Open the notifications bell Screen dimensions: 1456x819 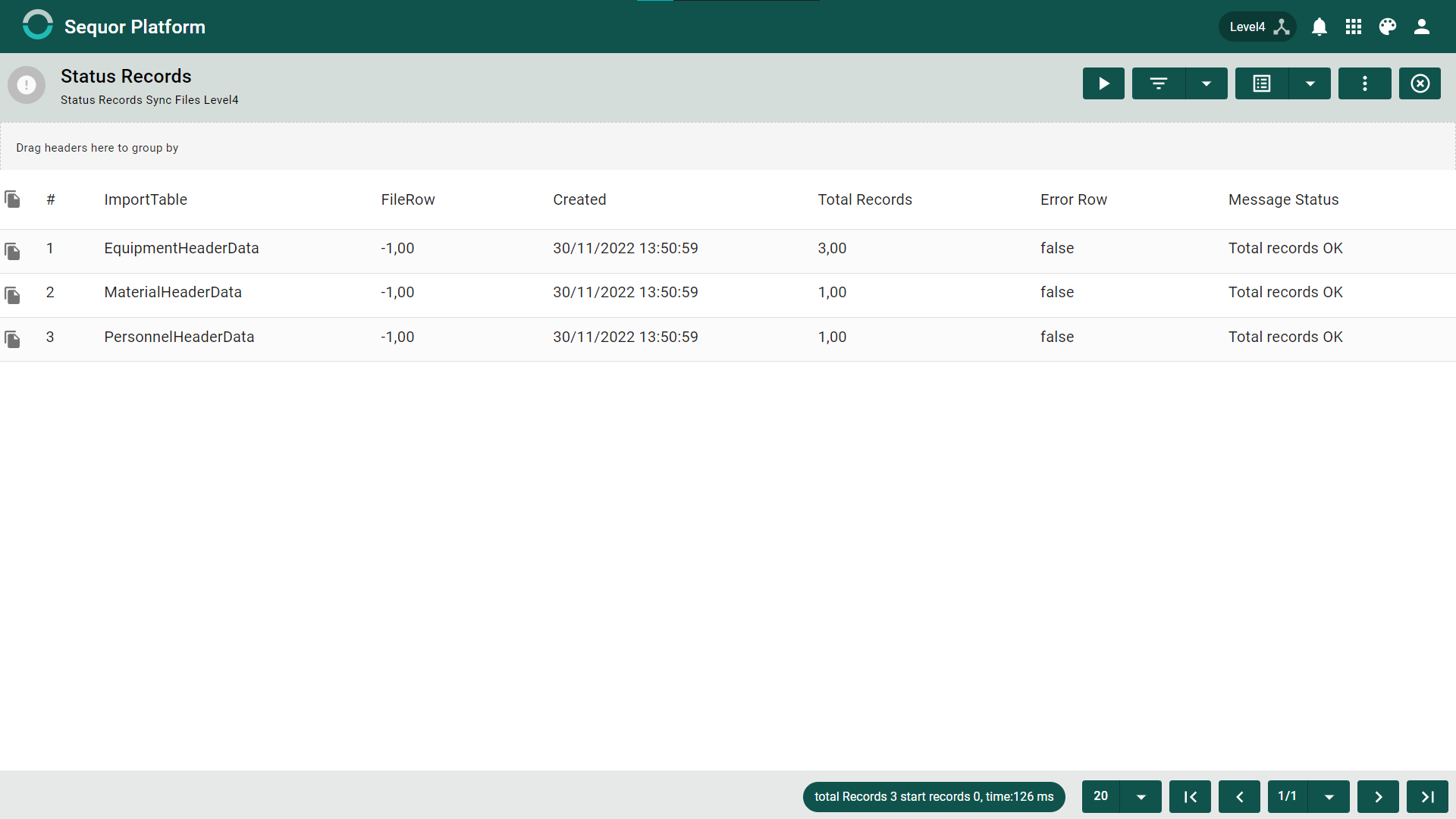1319,27
